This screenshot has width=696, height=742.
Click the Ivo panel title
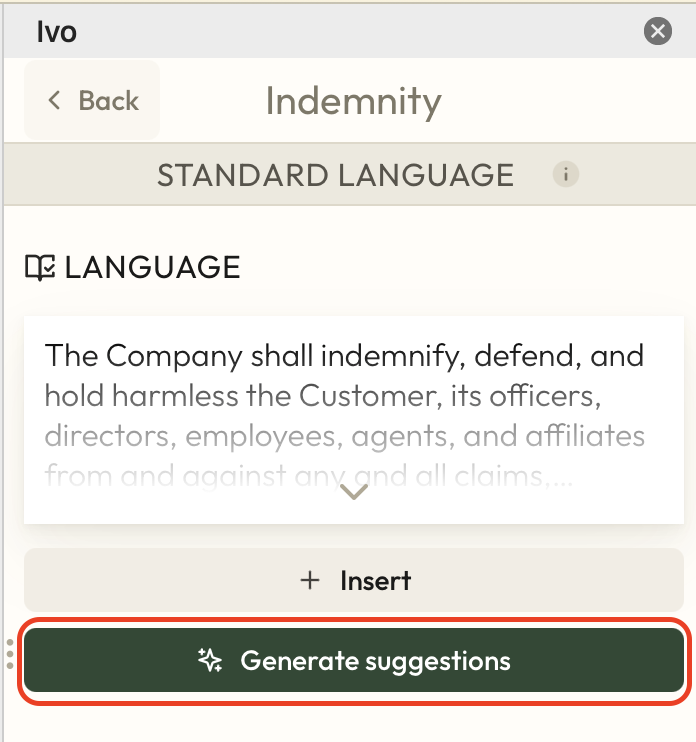(x=56, y=32)
